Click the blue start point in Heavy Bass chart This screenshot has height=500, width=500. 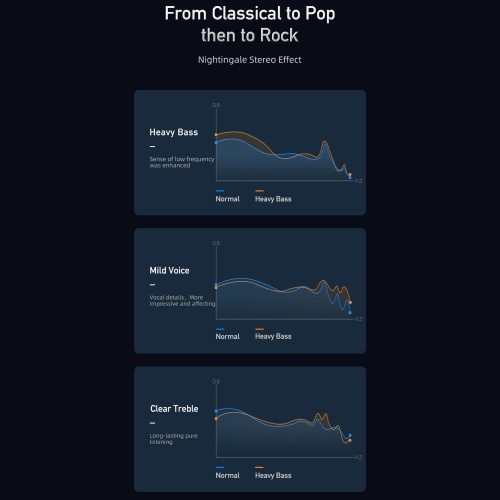[x=216, y=143]
